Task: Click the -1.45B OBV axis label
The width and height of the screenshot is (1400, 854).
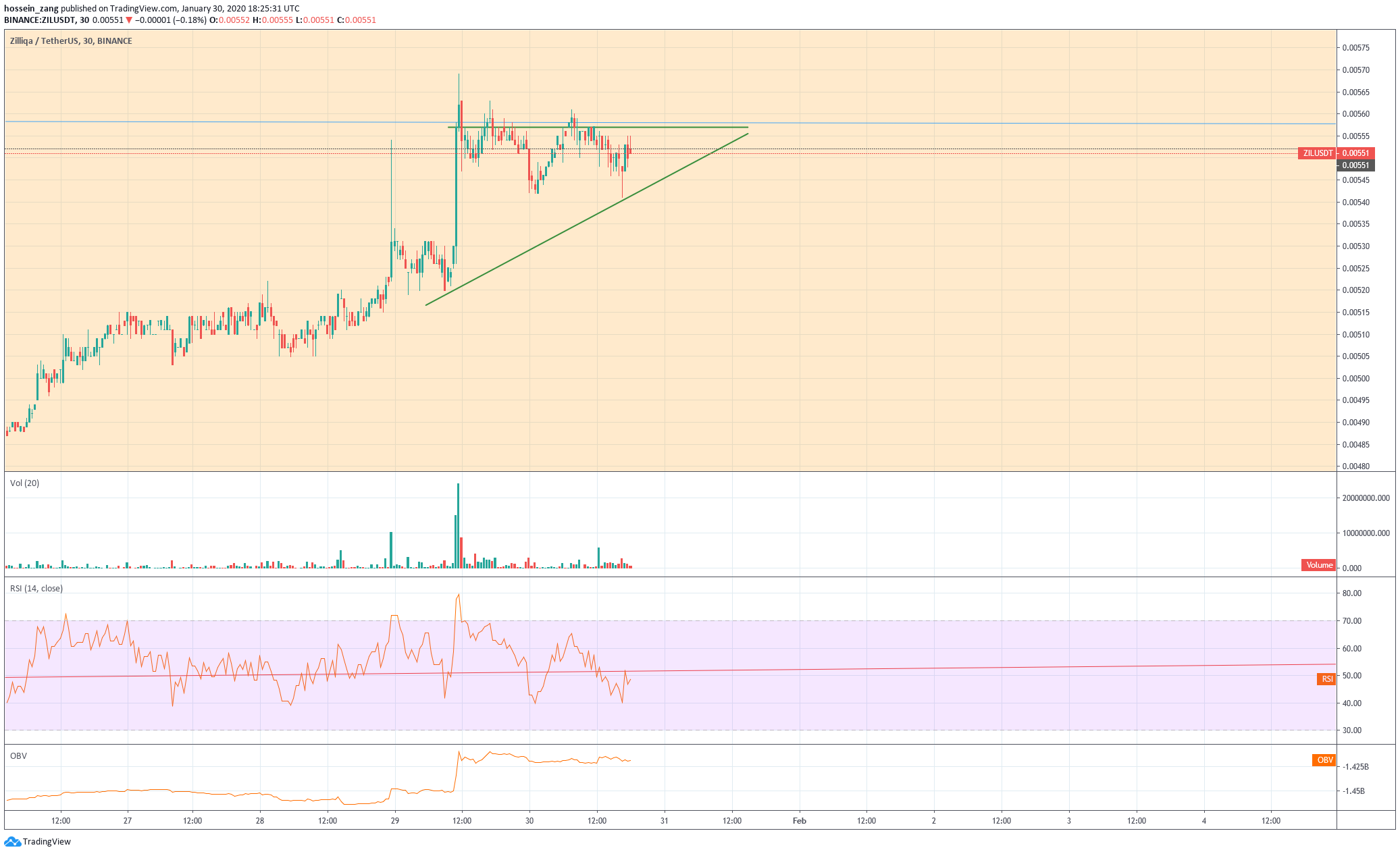Action: point(1353,791)
